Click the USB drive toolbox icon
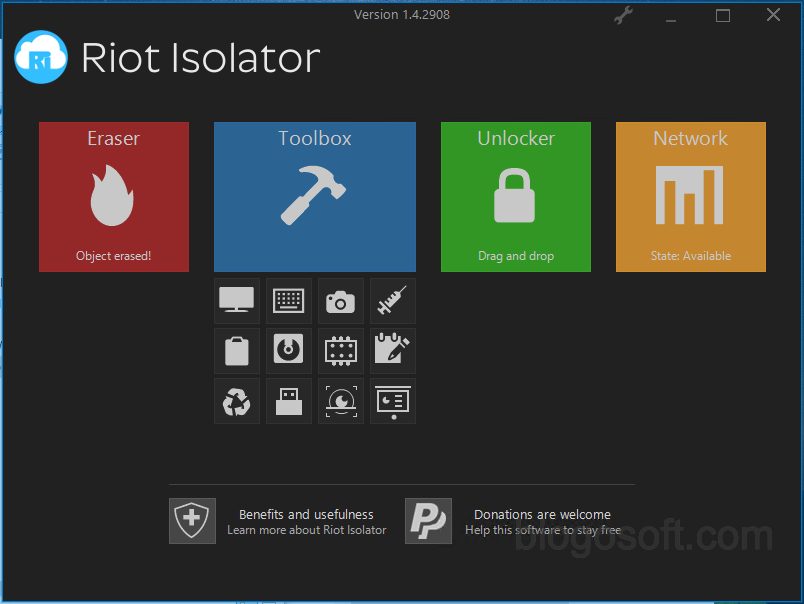The image size is (804, 604). pyautogui.click(x=289, y=401)
